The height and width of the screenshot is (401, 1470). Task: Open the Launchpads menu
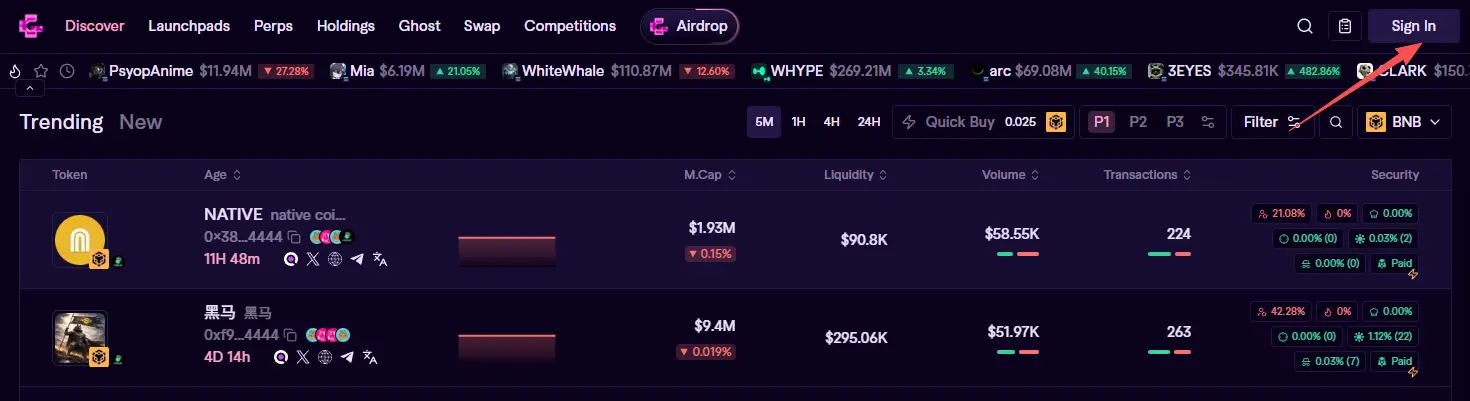[189, 26]
